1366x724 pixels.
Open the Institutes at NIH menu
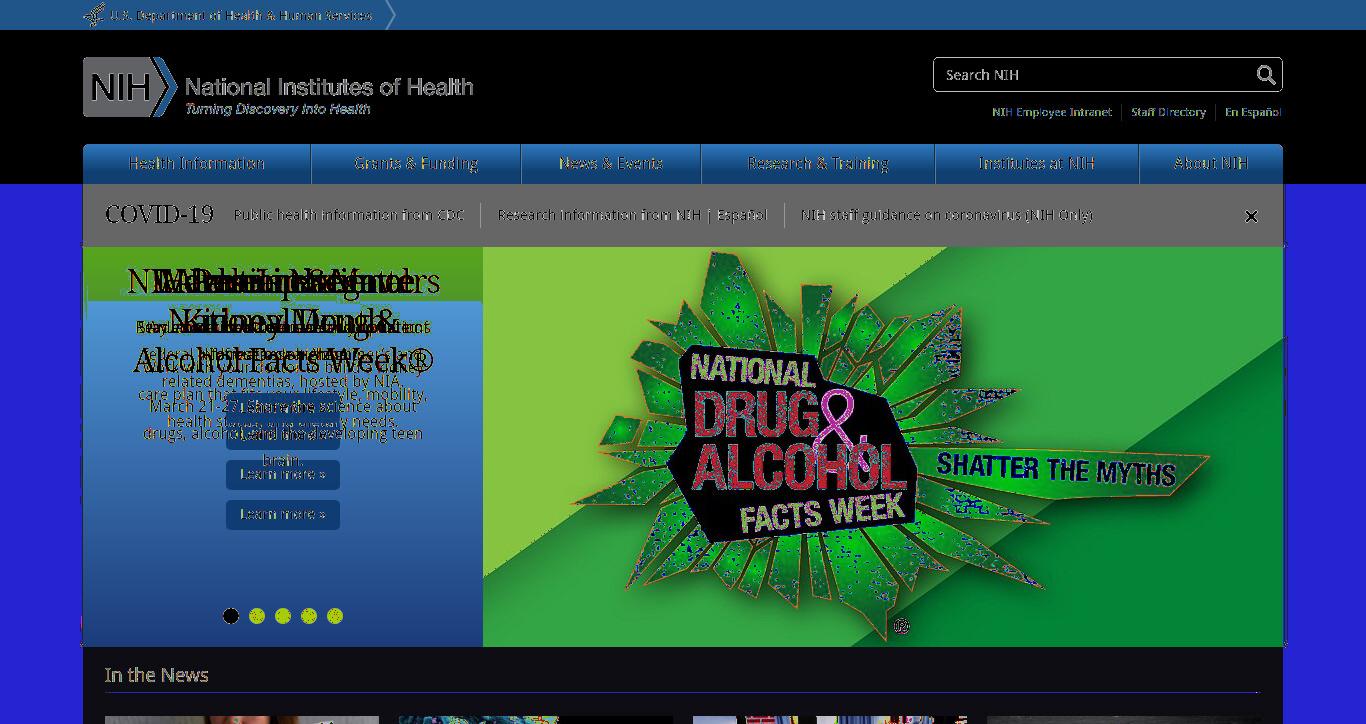click(1037, 164)
